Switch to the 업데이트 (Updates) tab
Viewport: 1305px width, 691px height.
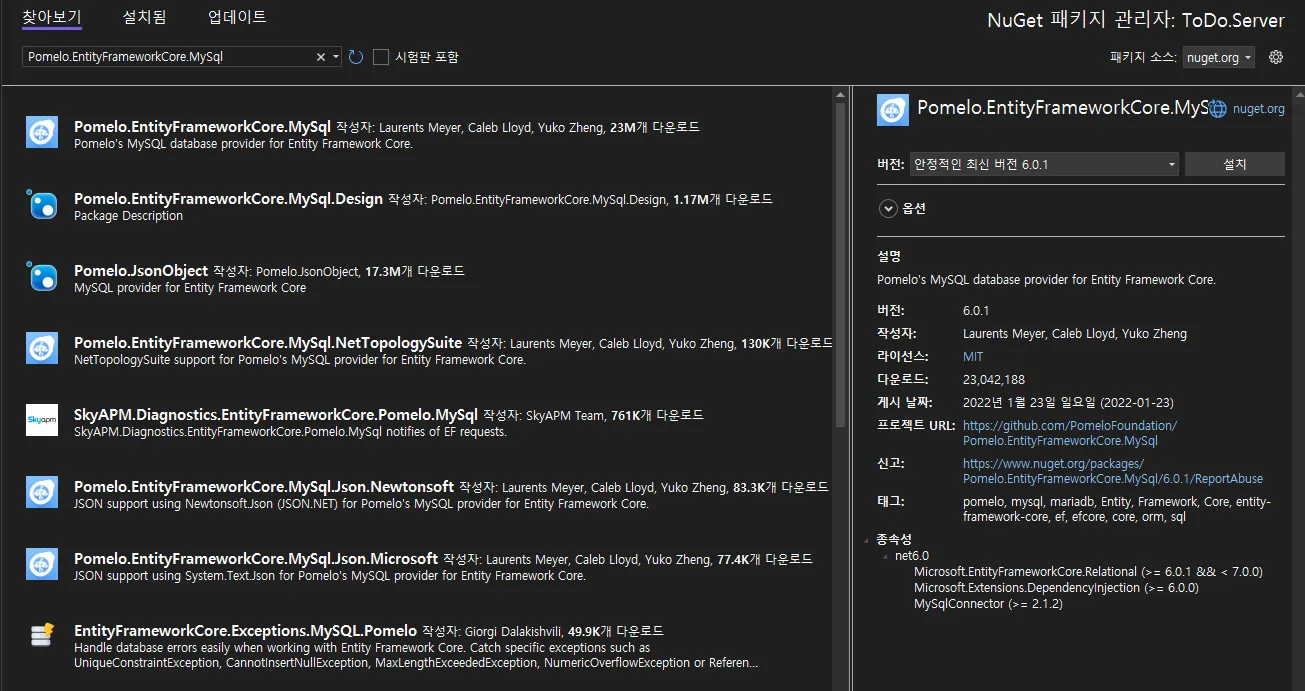click(237, 17)
